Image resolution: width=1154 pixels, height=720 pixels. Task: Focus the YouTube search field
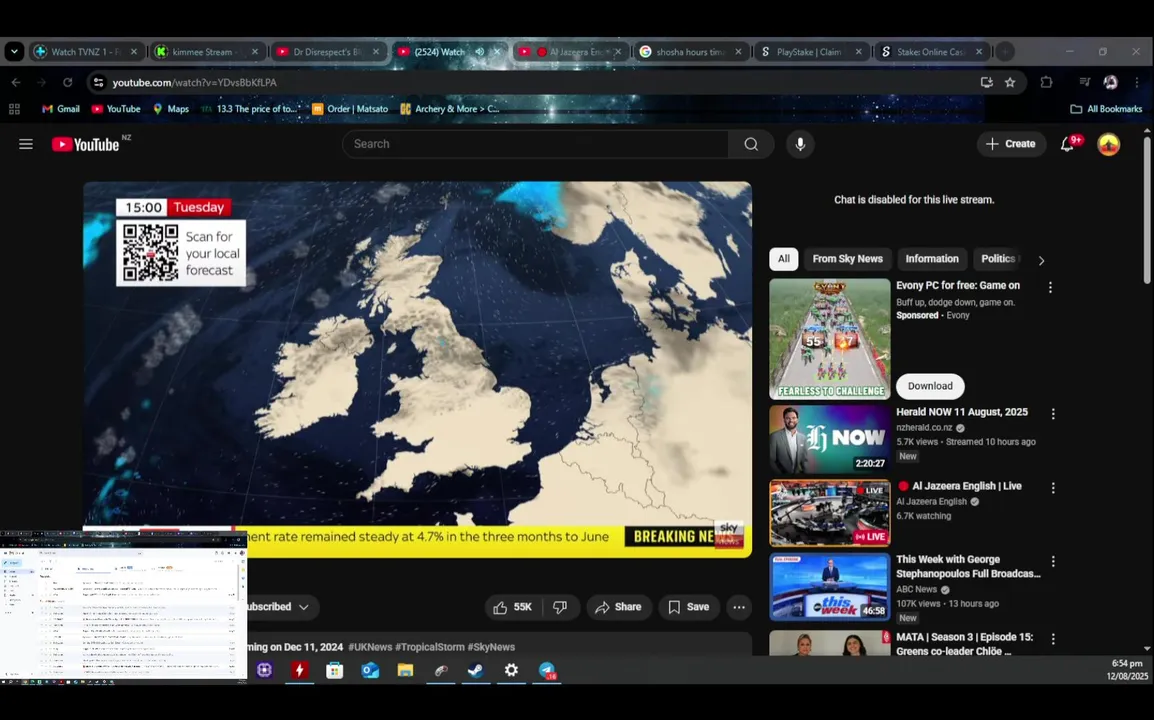pos(535,144)
